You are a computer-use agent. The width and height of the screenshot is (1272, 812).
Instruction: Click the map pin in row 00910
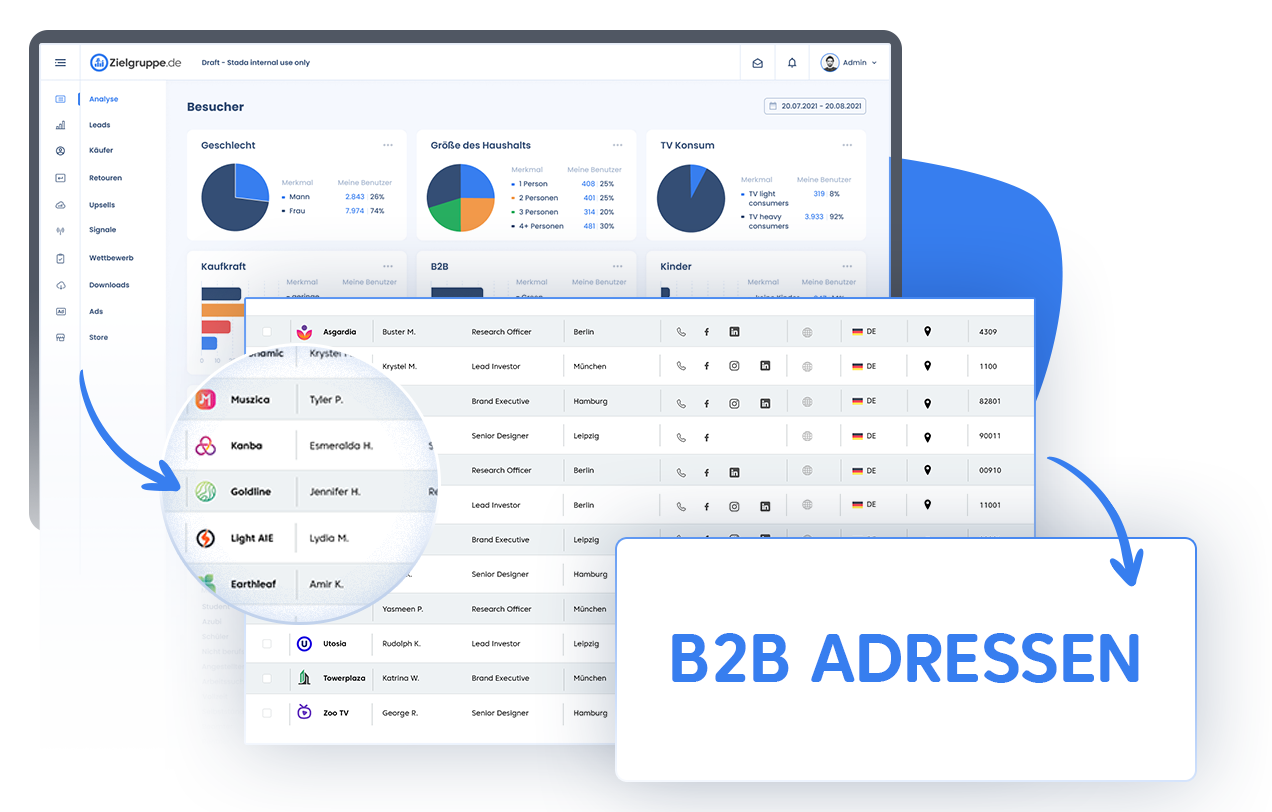click(x=927, y=471)
